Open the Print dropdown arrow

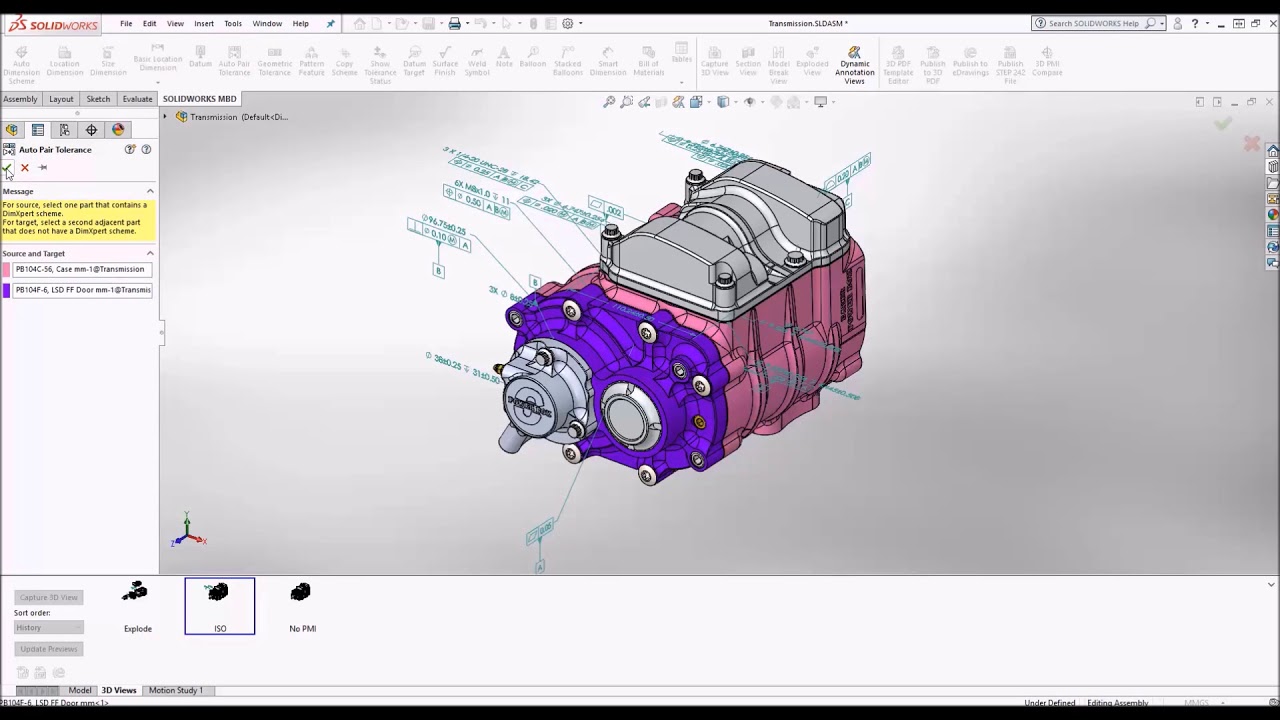(x=467, y=23)
